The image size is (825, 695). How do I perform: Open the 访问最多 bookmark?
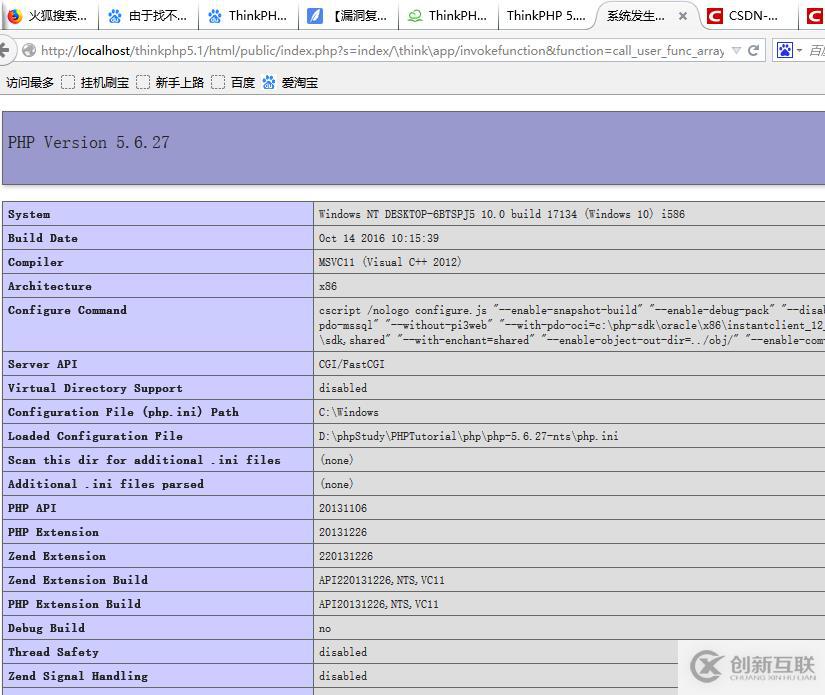30,83
